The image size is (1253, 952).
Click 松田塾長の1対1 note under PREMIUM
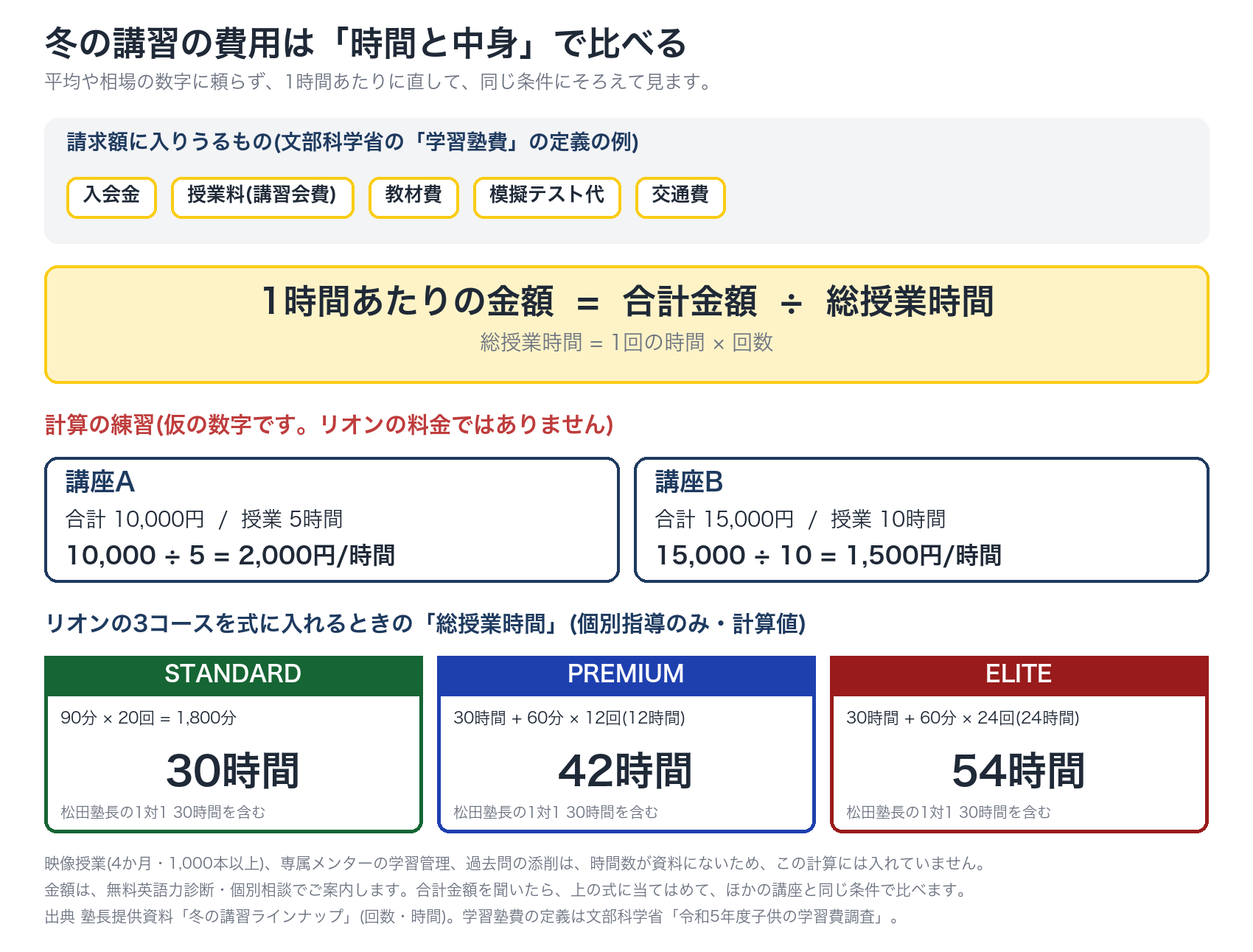(x=556, y=812)
